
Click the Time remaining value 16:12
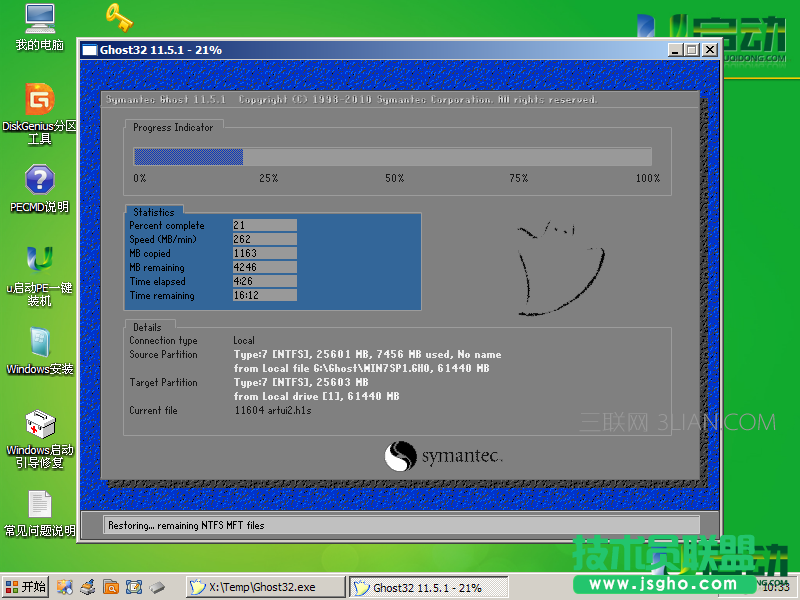coord(265,295)
